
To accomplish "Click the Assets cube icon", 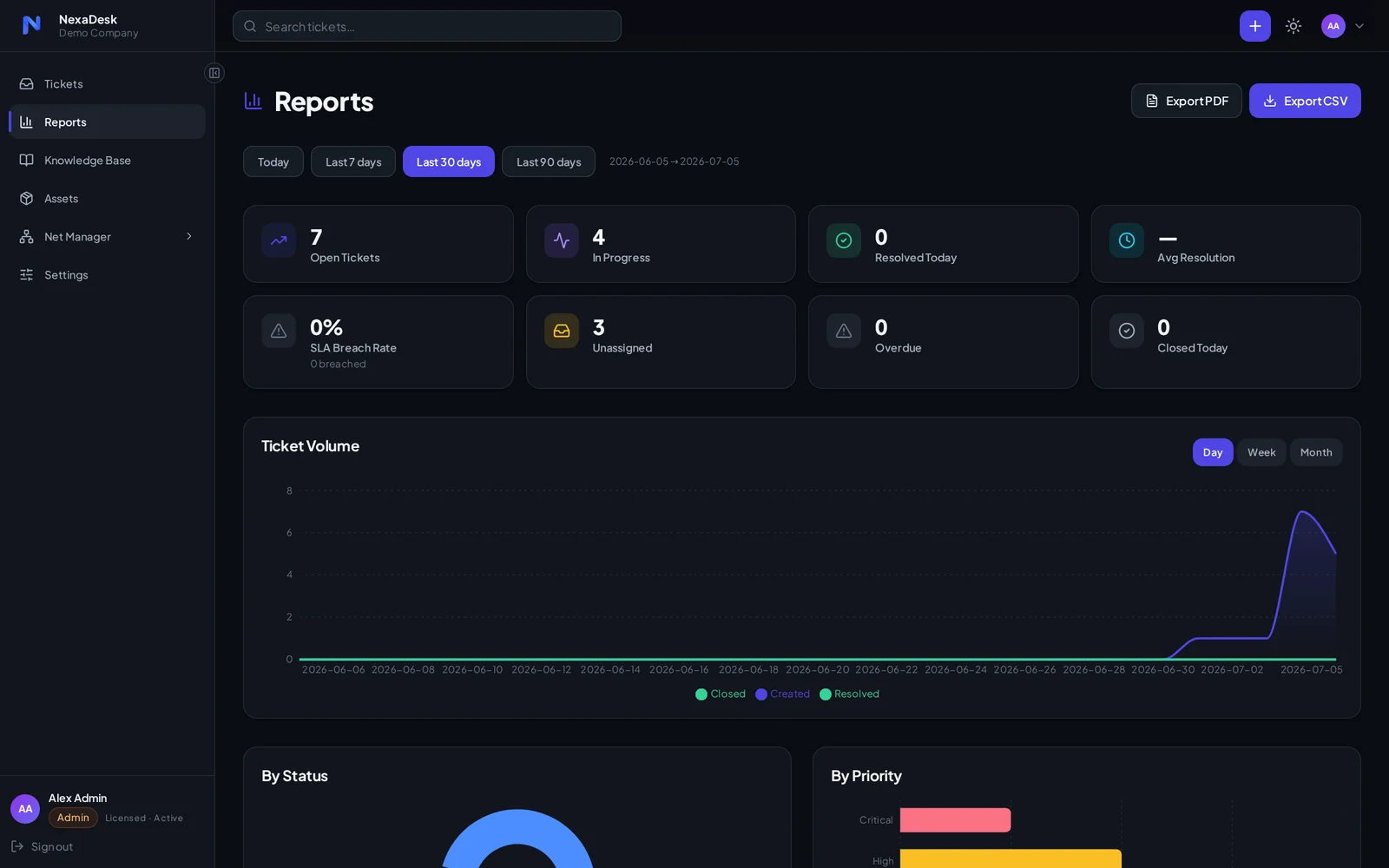I will [26, 199].
